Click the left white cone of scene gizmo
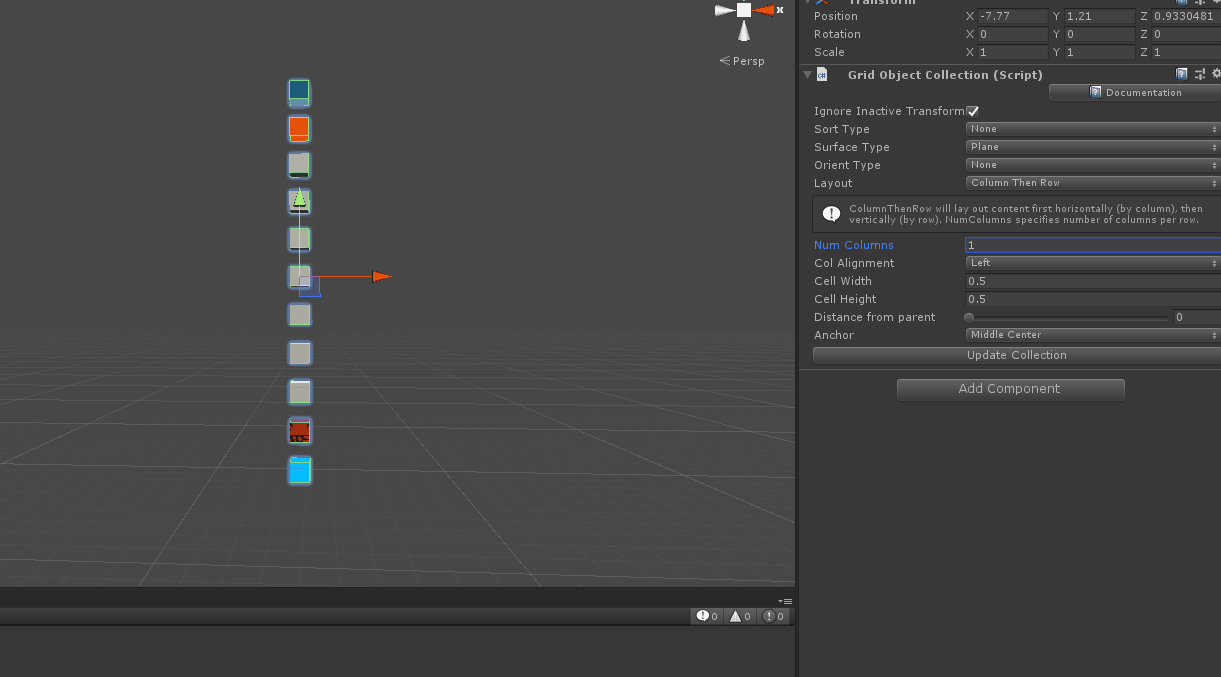Image resolution: width=1221 pixels, height=677 pixels. 725,10
